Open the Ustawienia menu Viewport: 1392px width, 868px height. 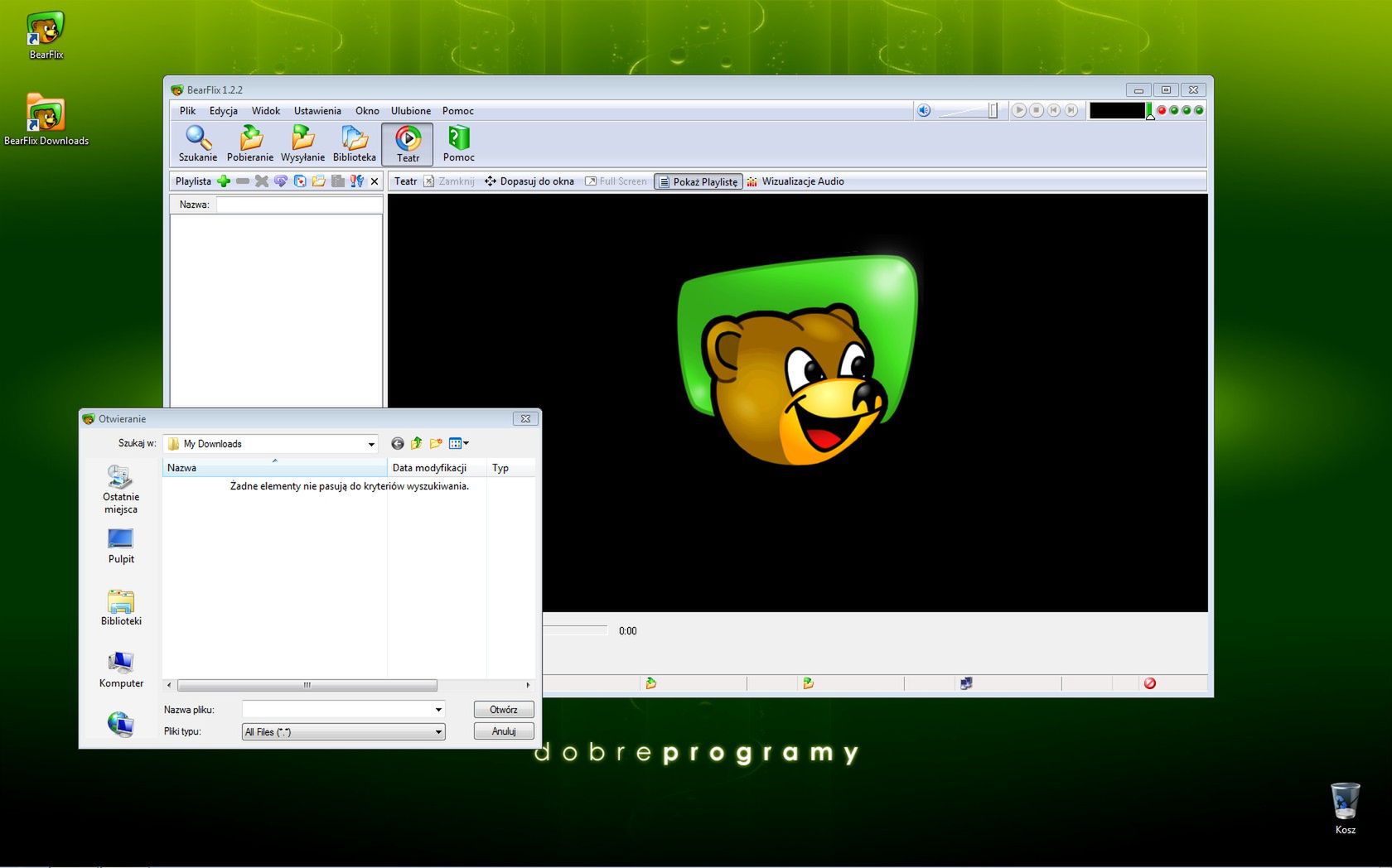click(x=317, y=111)
